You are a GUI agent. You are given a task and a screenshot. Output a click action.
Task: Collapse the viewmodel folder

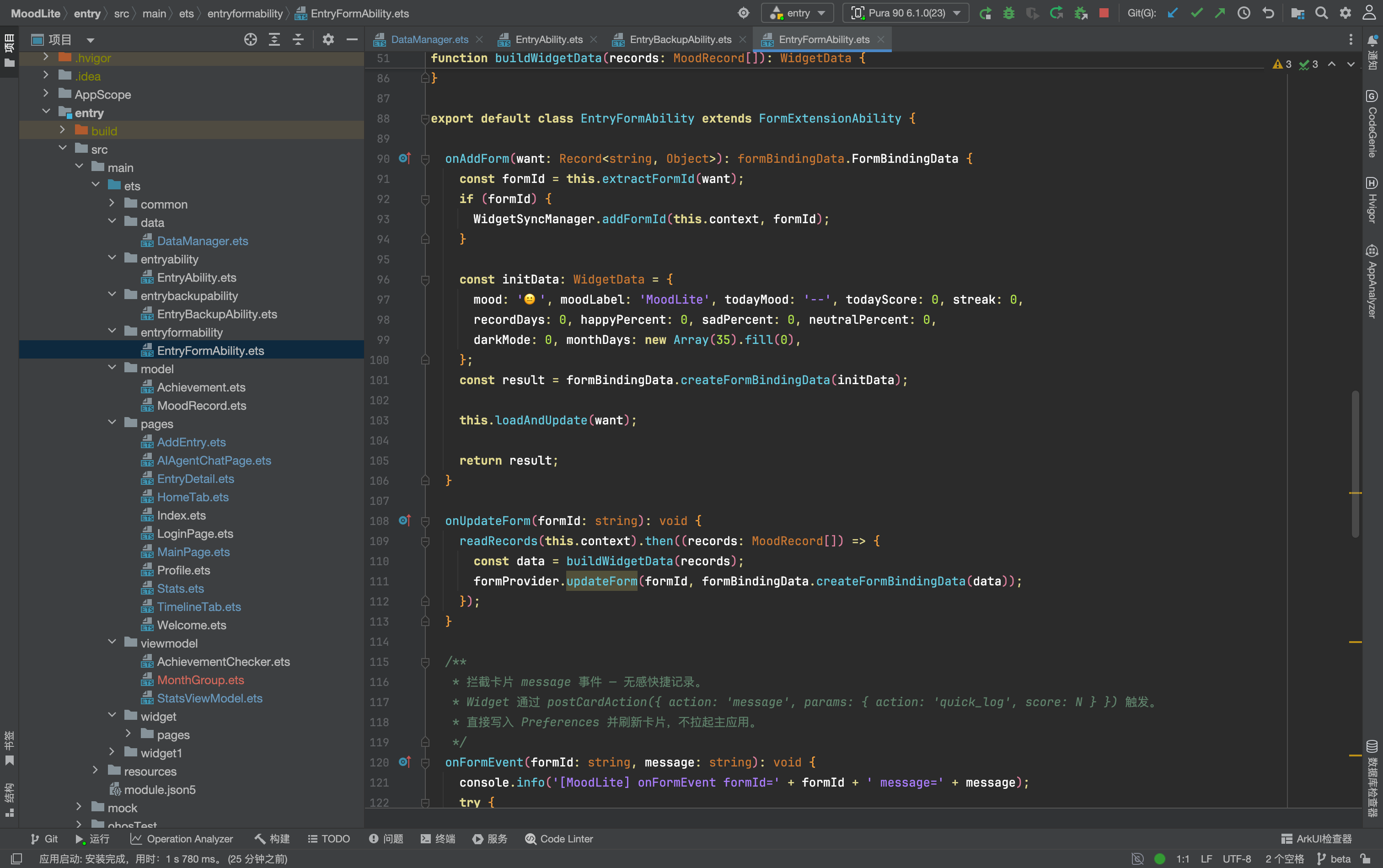112,643
